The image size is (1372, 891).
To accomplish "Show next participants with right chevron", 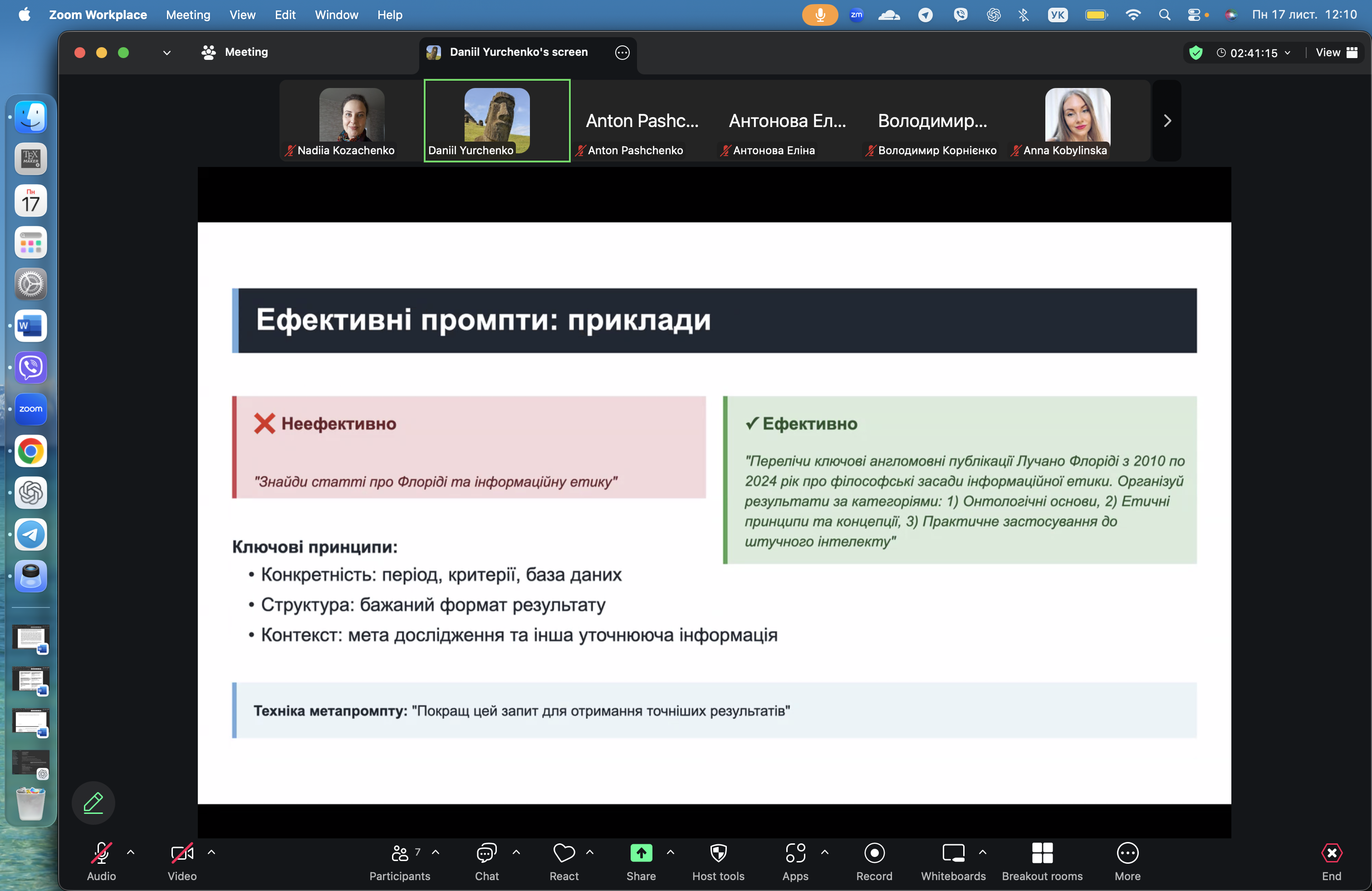I will (1167, 121).
